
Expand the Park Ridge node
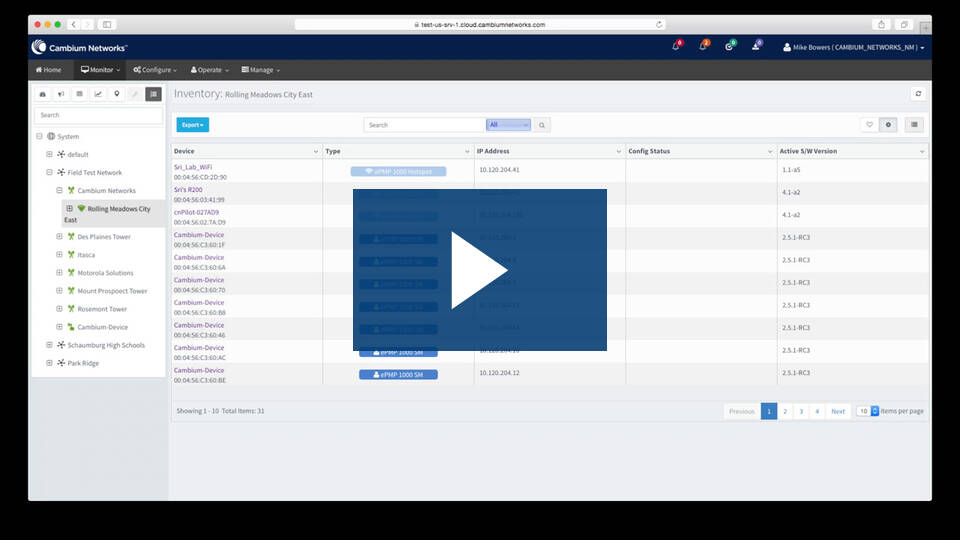point(50,363)
